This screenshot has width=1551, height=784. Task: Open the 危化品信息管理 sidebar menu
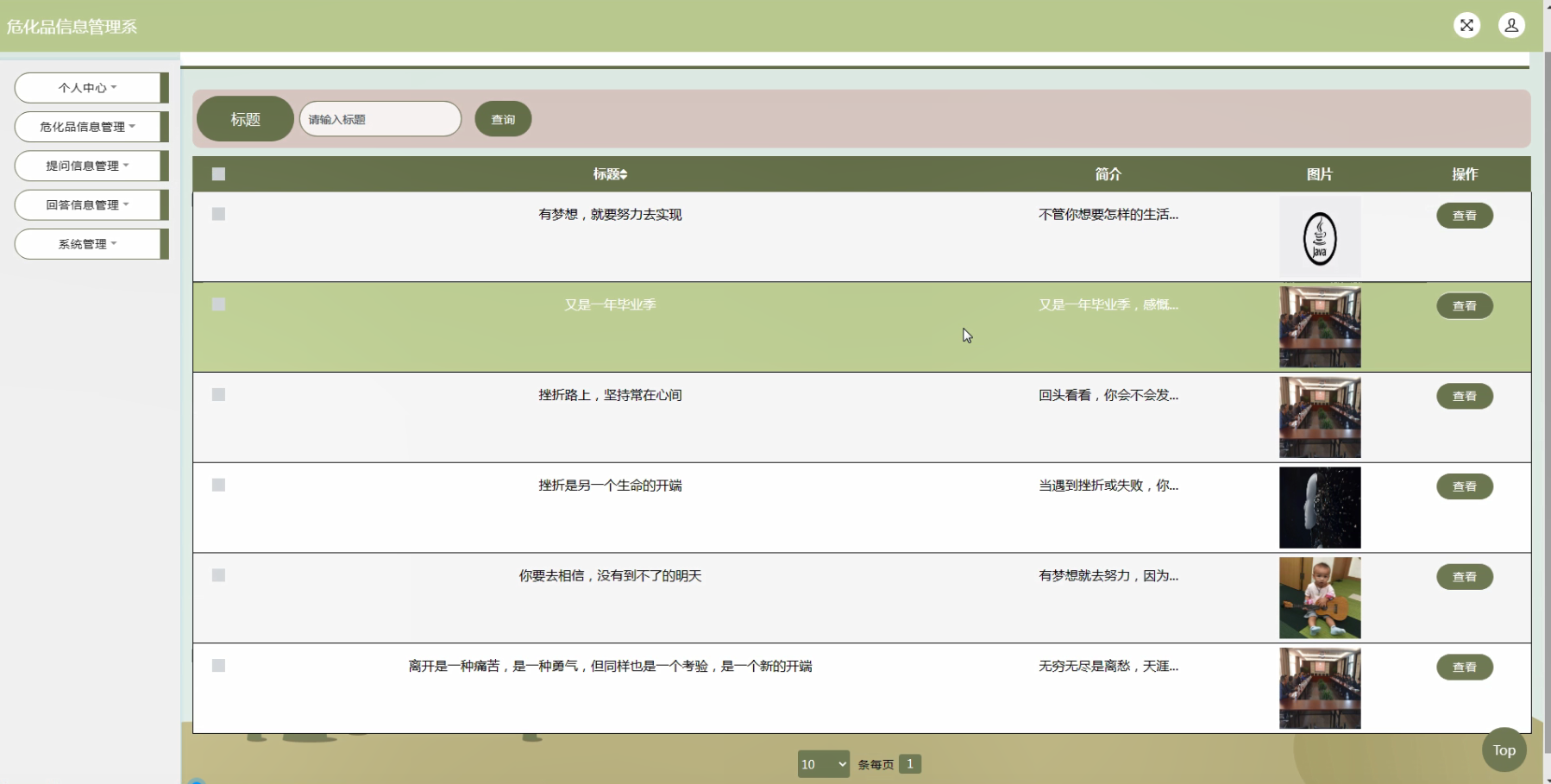tap(90, 126)
